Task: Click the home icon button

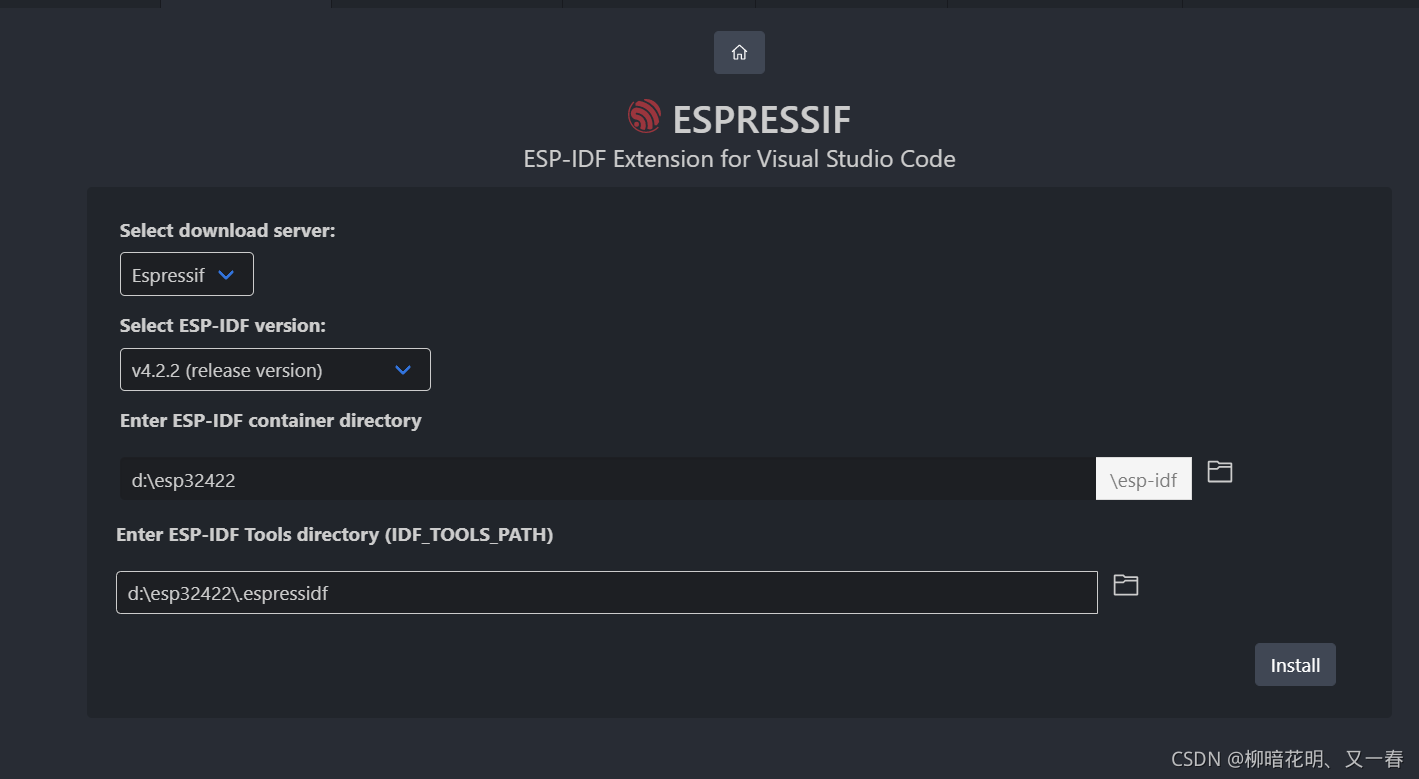Action: (x=739, y=52)
